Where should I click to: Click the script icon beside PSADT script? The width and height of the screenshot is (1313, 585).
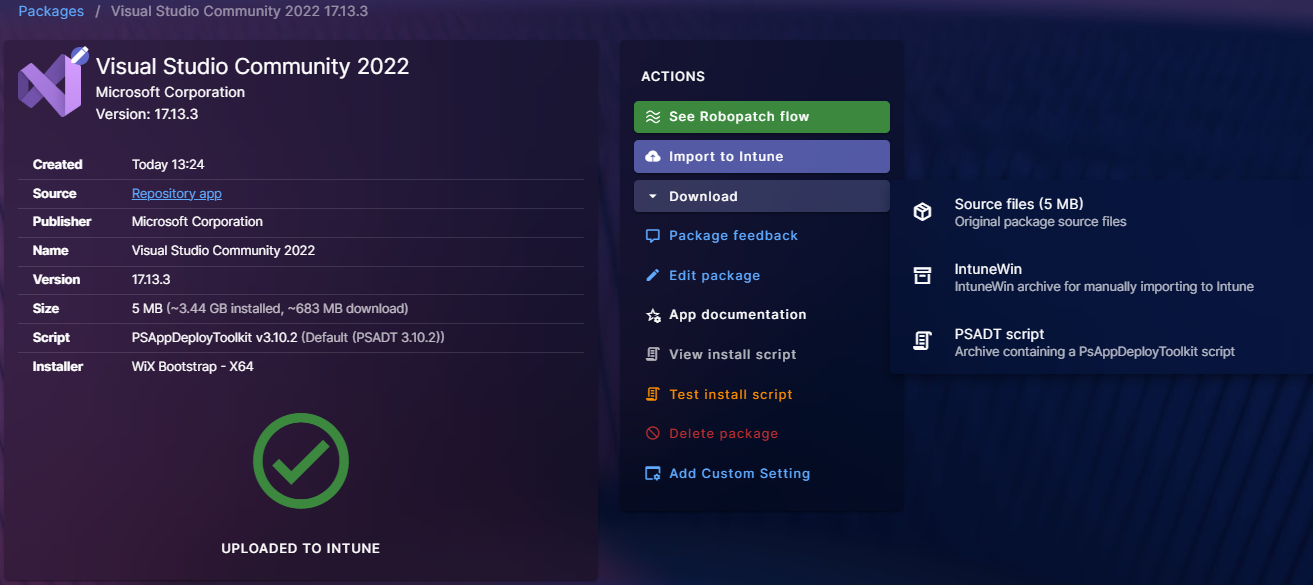click(x=922, y=342)
